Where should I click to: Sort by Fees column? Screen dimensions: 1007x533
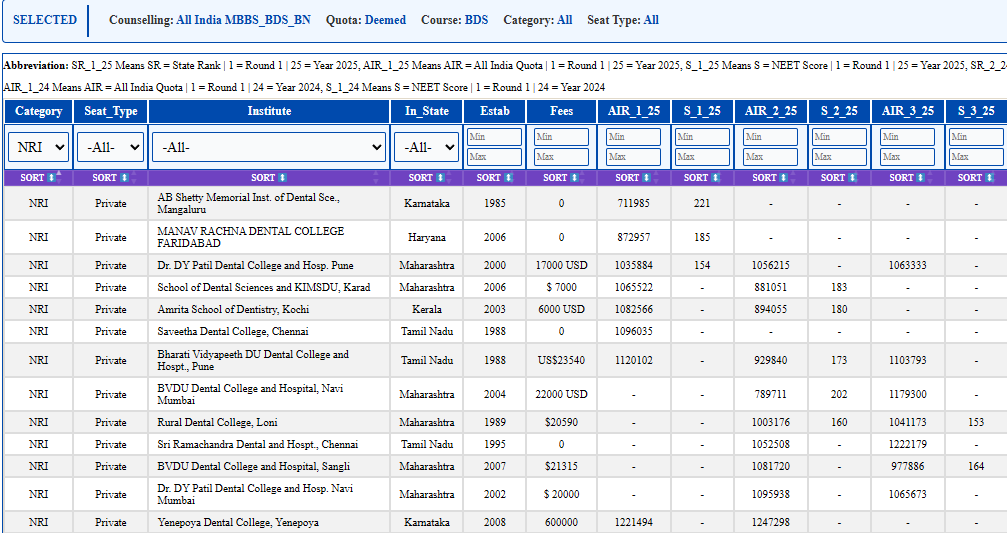coord(561,178)
